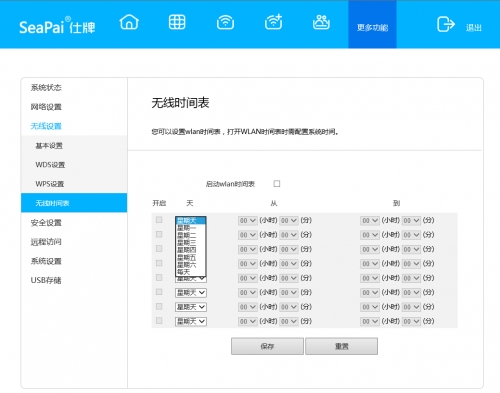Open 系统状态 in the sidebar
Viewport: 500px width, 393px height.
tap(46, 87)
